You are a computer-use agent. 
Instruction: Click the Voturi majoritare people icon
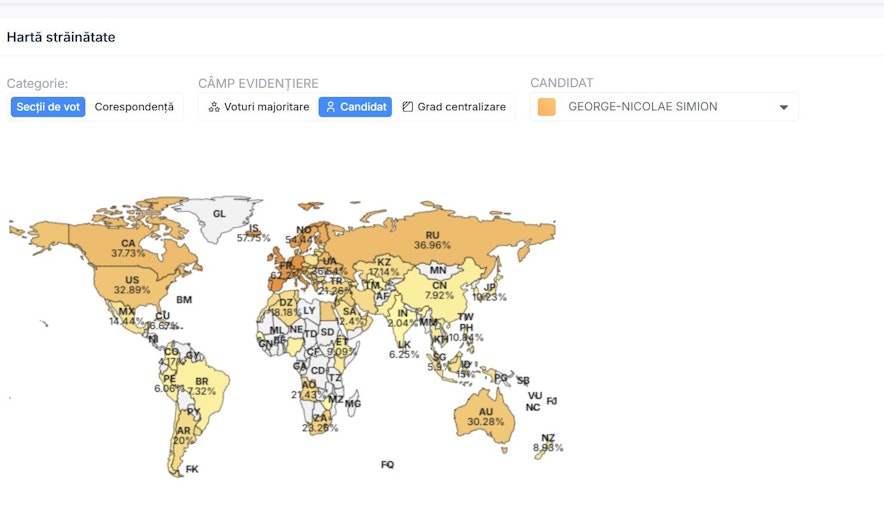coord(214,107)
